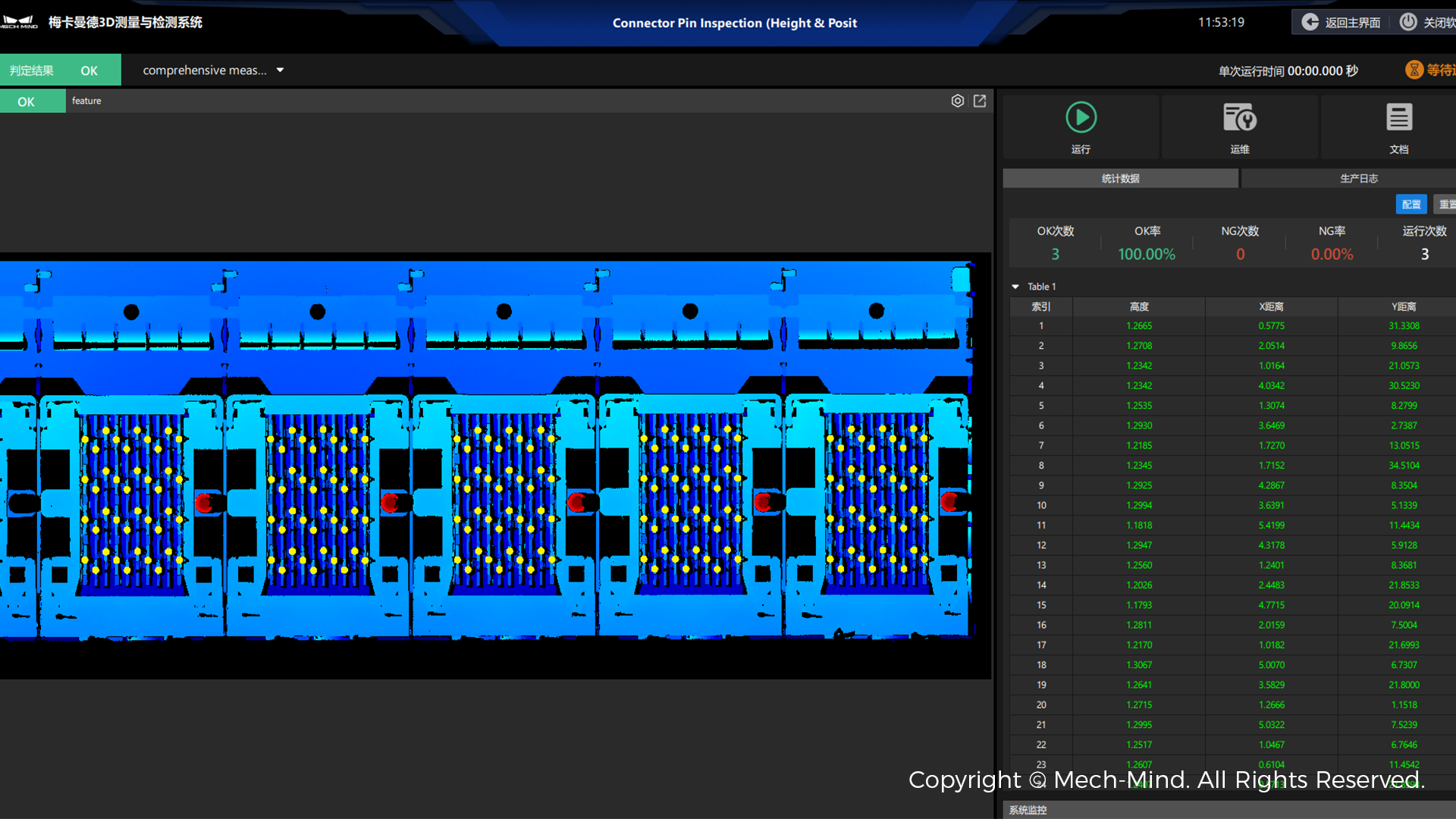Image resolution: width=1456 pixels, height=819 pixels.
Task: Click the X distance (X距离) column header
Action: pos(1271,306)
